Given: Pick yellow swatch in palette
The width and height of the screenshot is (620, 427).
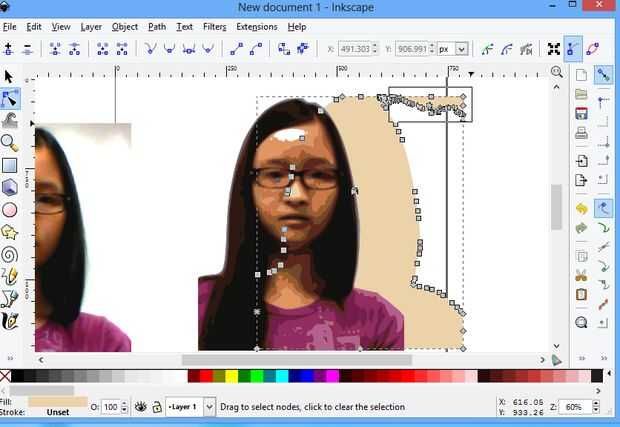Looking at the screenshot, I should click(232, 376).
